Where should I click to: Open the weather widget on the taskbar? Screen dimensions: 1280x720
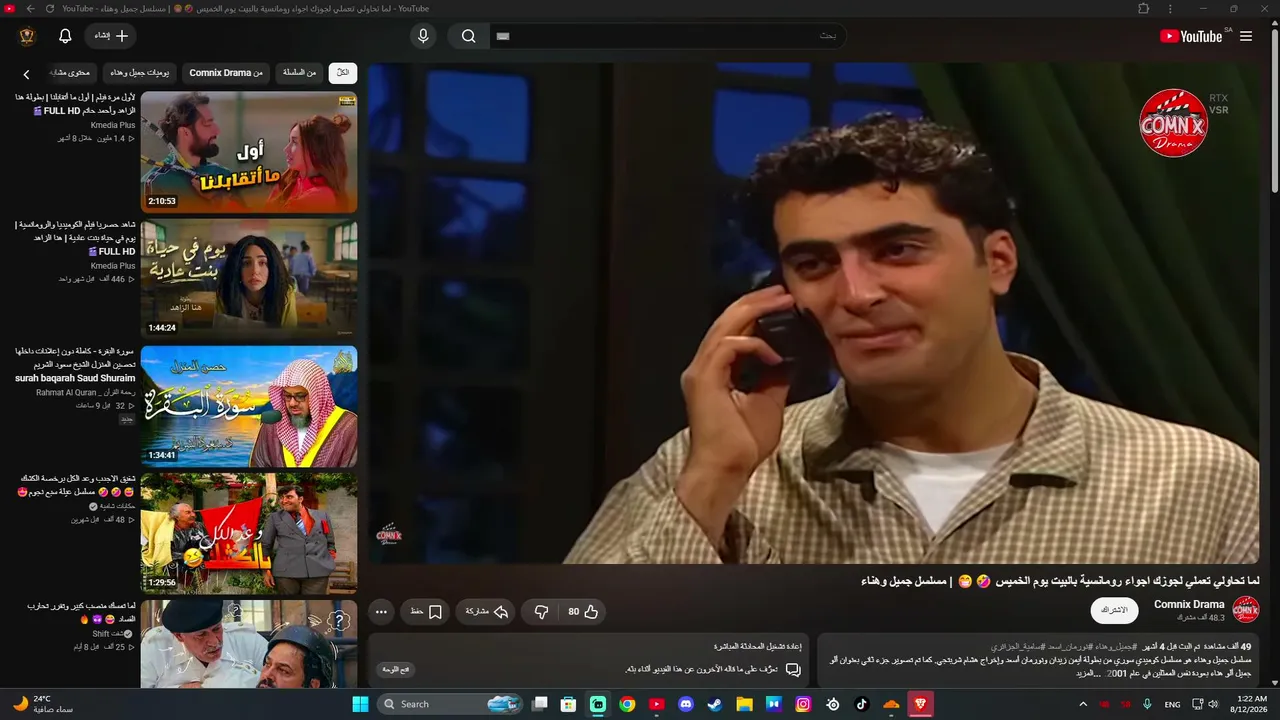click(x=44, y=704)
